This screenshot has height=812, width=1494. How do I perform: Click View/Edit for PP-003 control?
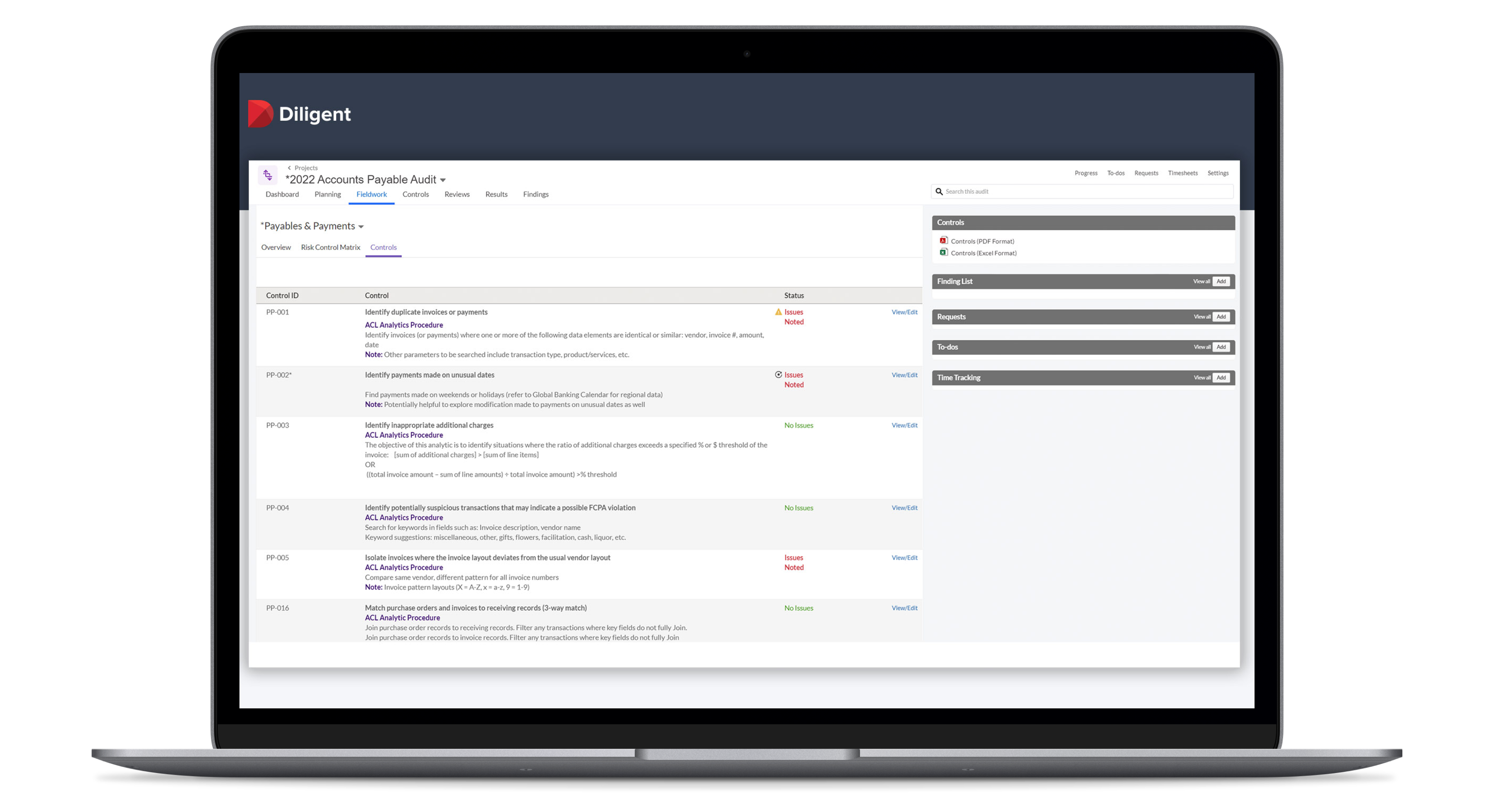904,424
